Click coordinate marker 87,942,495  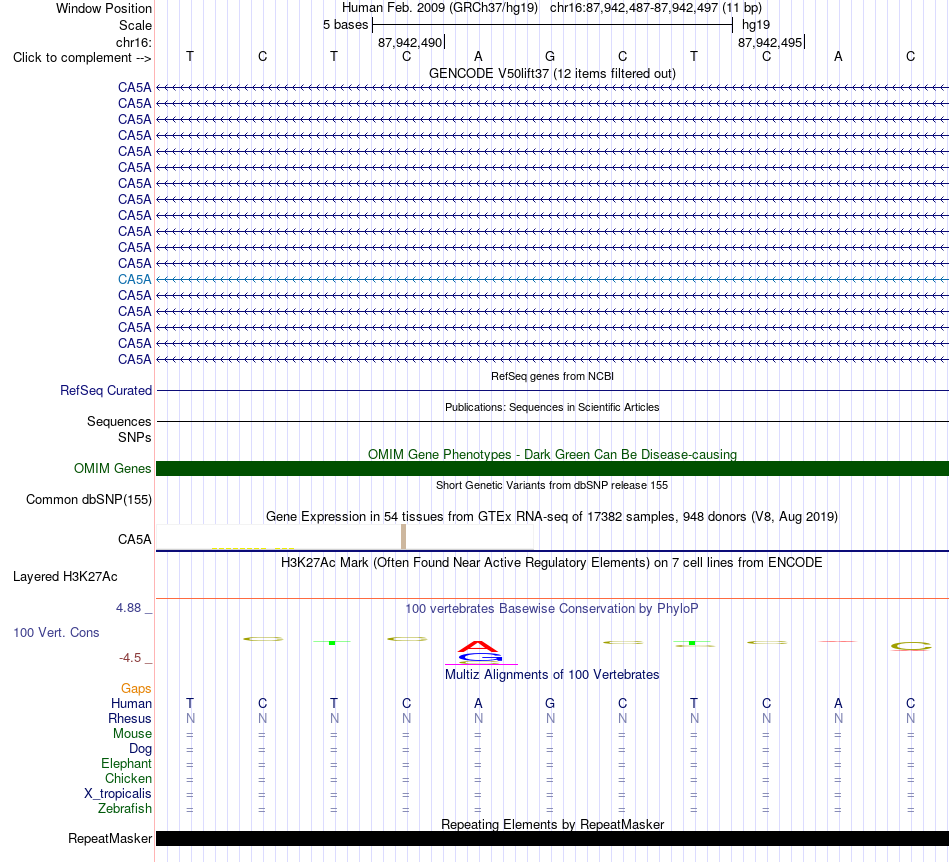tap(769, 42)
